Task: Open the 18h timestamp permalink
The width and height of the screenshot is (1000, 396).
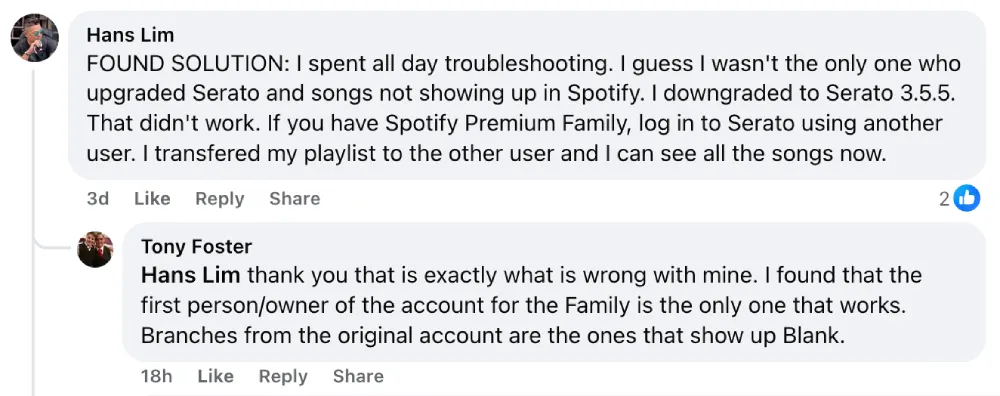Action: pyautogui.click(x=157, y=377)
